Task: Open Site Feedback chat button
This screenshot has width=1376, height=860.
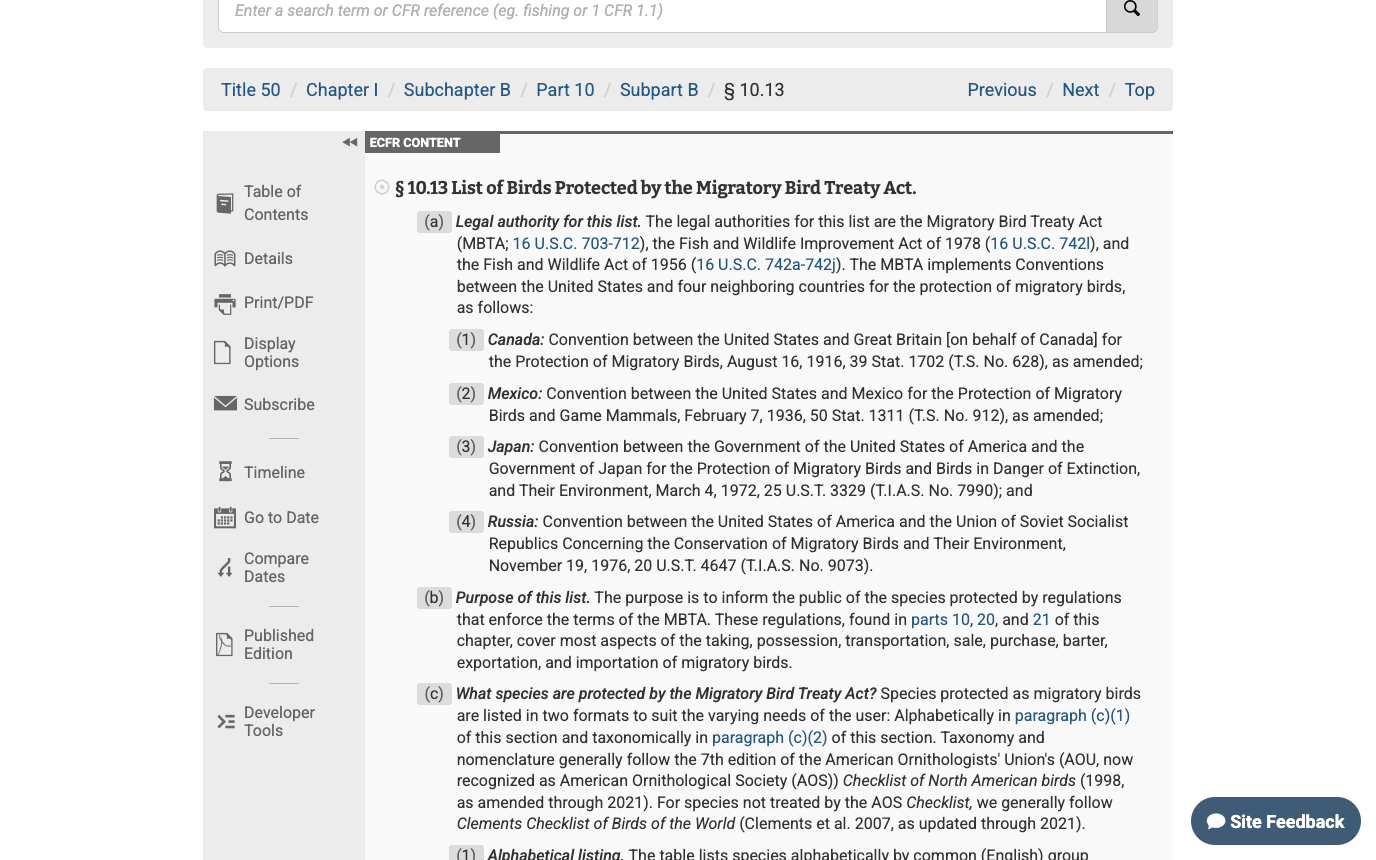Action: click(1275, 821)
